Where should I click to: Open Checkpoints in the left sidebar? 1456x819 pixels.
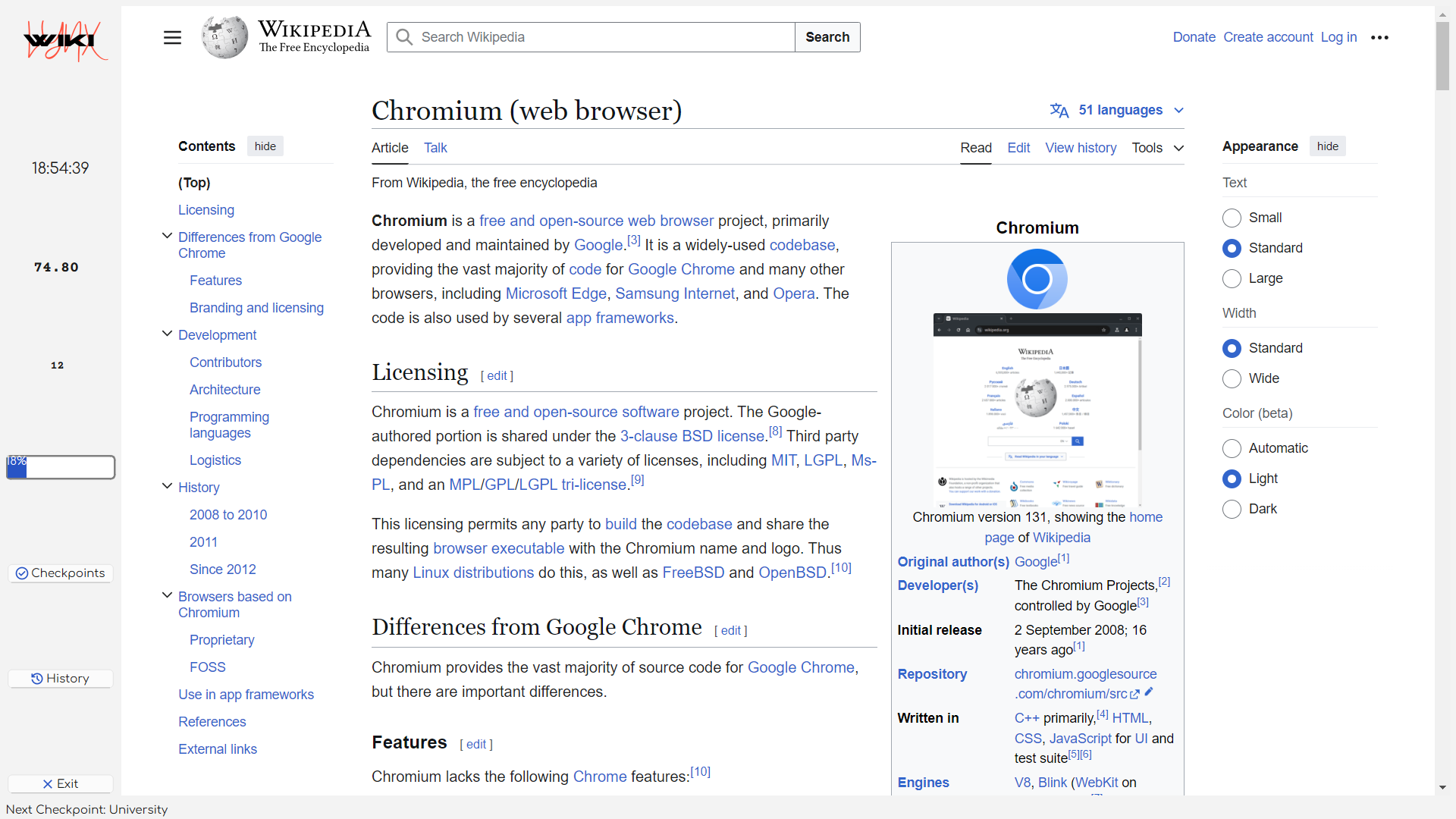61,573
